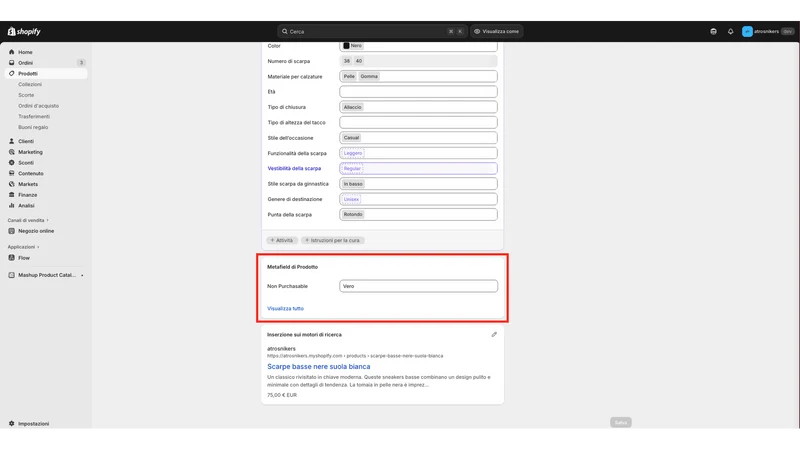Click the Gomma material tag

click(369, 76)
